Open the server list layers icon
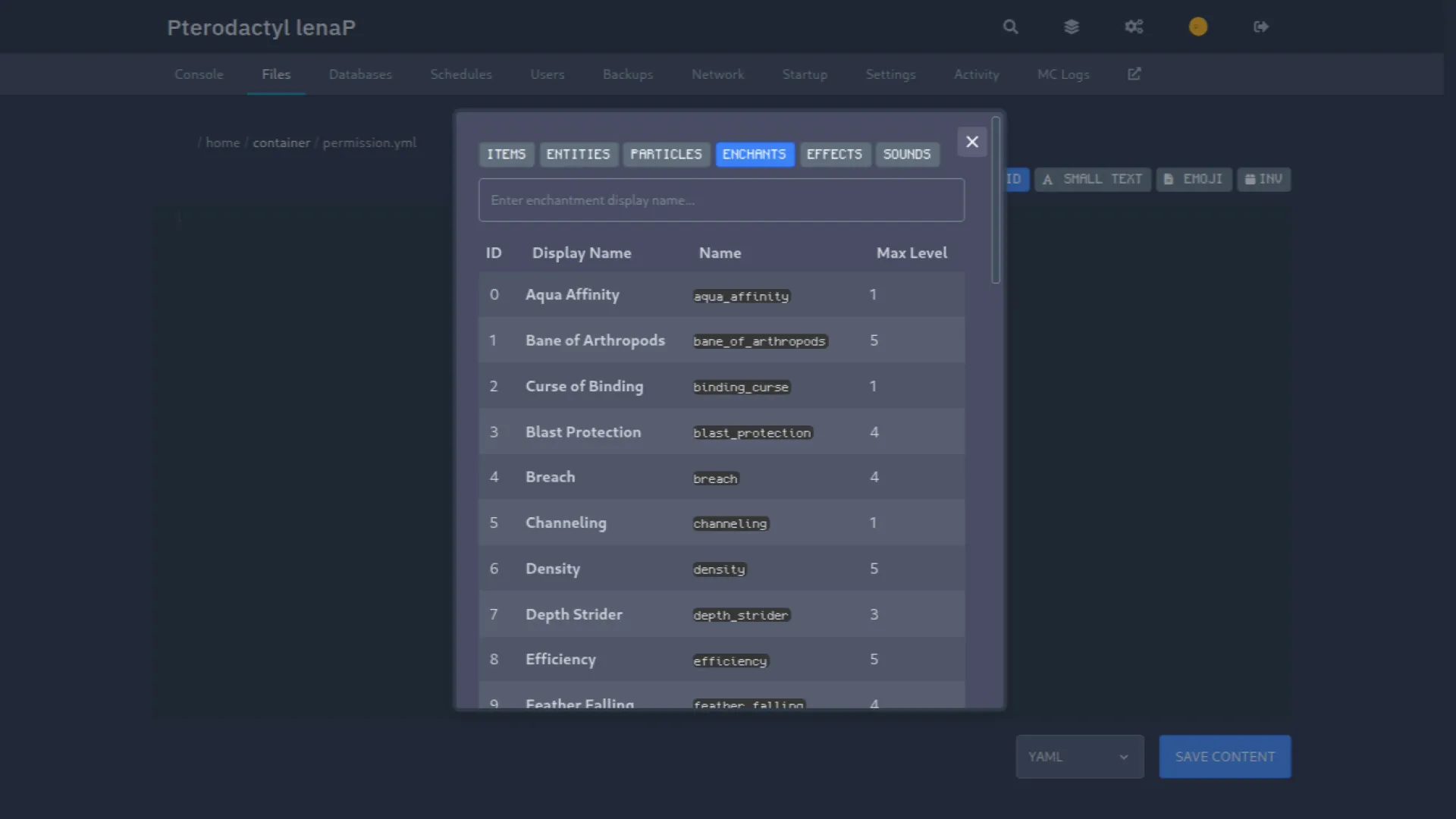This screenshot has height=819, width=1456. pyautogui.click(x=1072, y=27)
